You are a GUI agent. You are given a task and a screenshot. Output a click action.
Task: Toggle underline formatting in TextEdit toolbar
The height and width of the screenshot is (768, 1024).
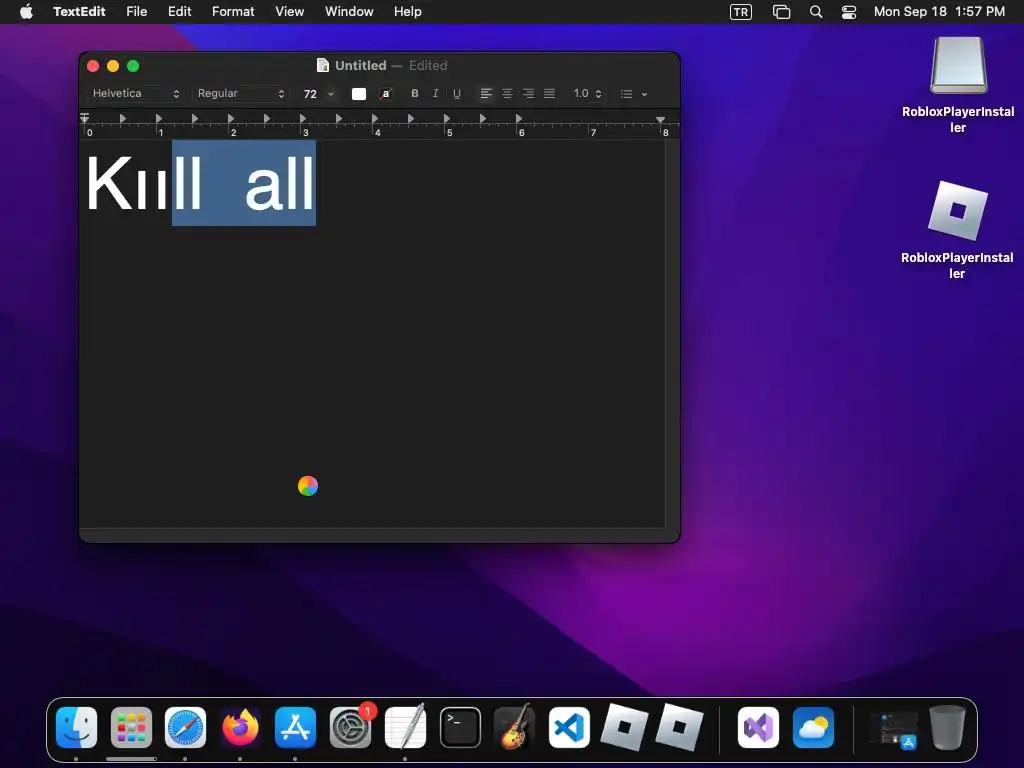click(x=456, y=93)
